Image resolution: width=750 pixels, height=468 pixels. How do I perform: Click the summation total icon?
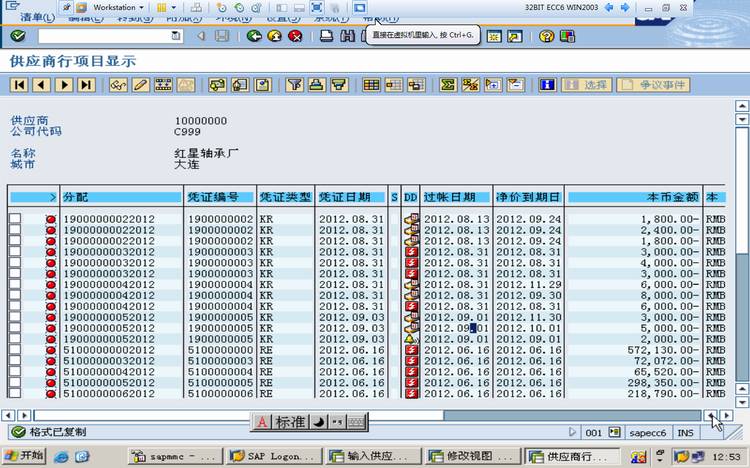point(448,85)
